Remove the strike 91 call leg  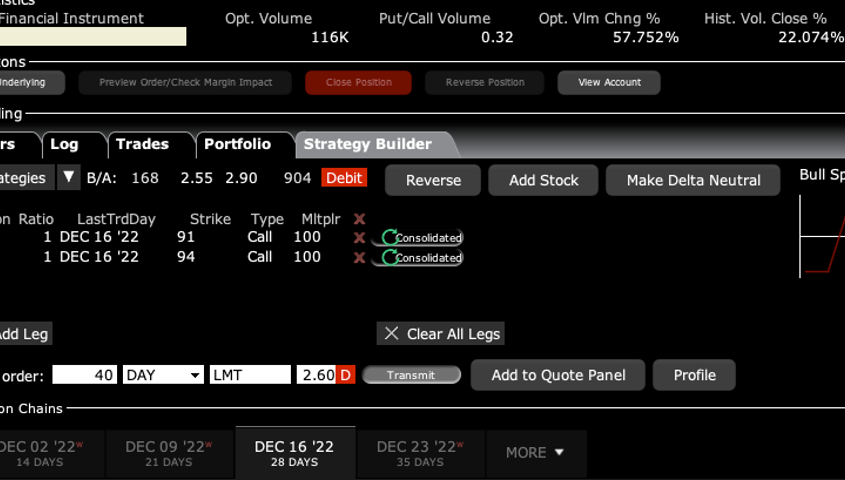(x=359, y=238)
